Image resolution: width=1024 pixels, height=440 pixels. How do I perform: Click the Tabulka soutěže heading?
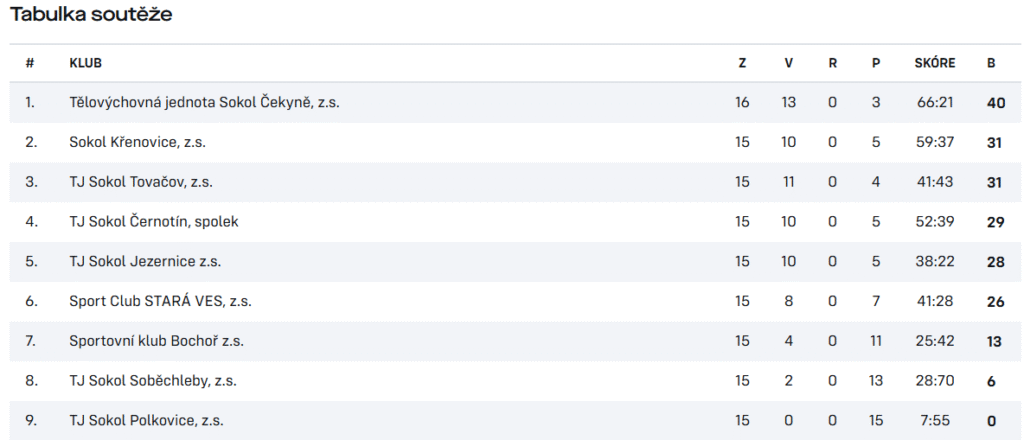point(91,15)
